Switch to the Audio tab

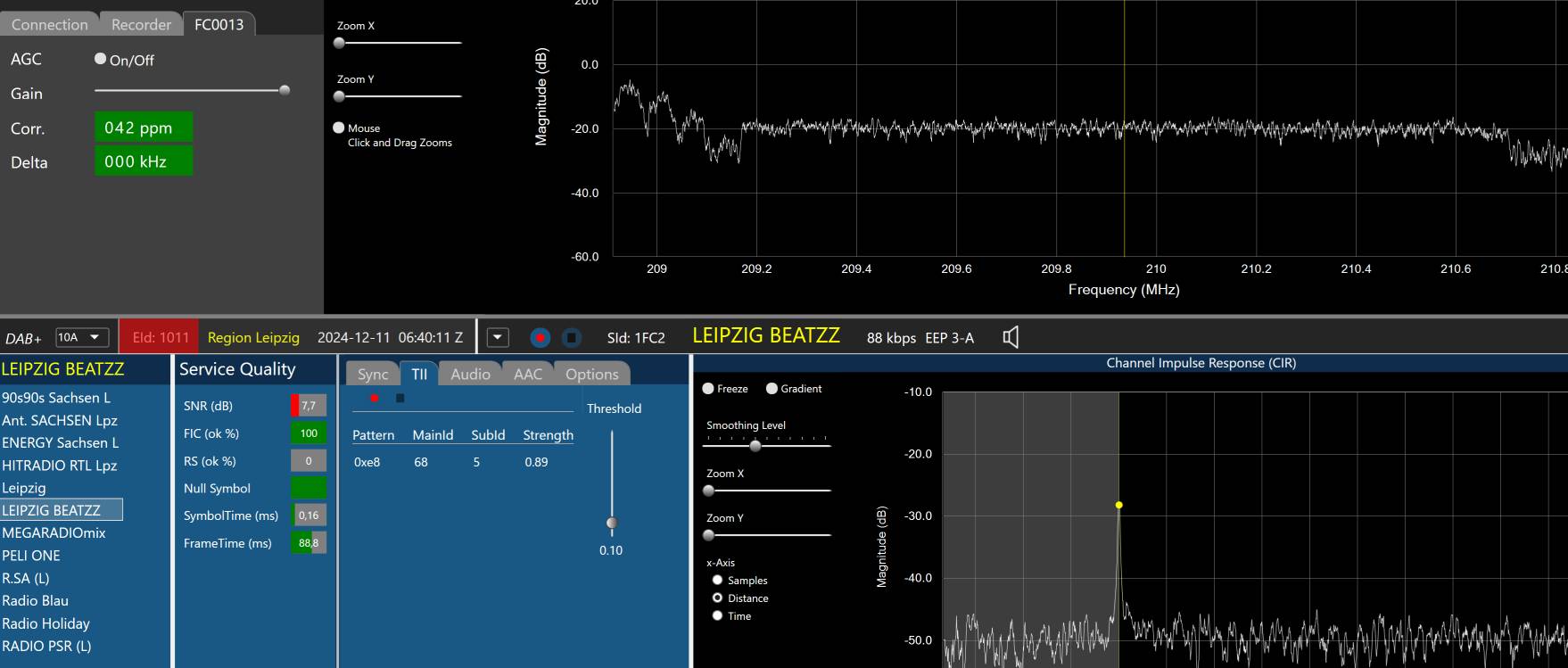pos(470,375)
